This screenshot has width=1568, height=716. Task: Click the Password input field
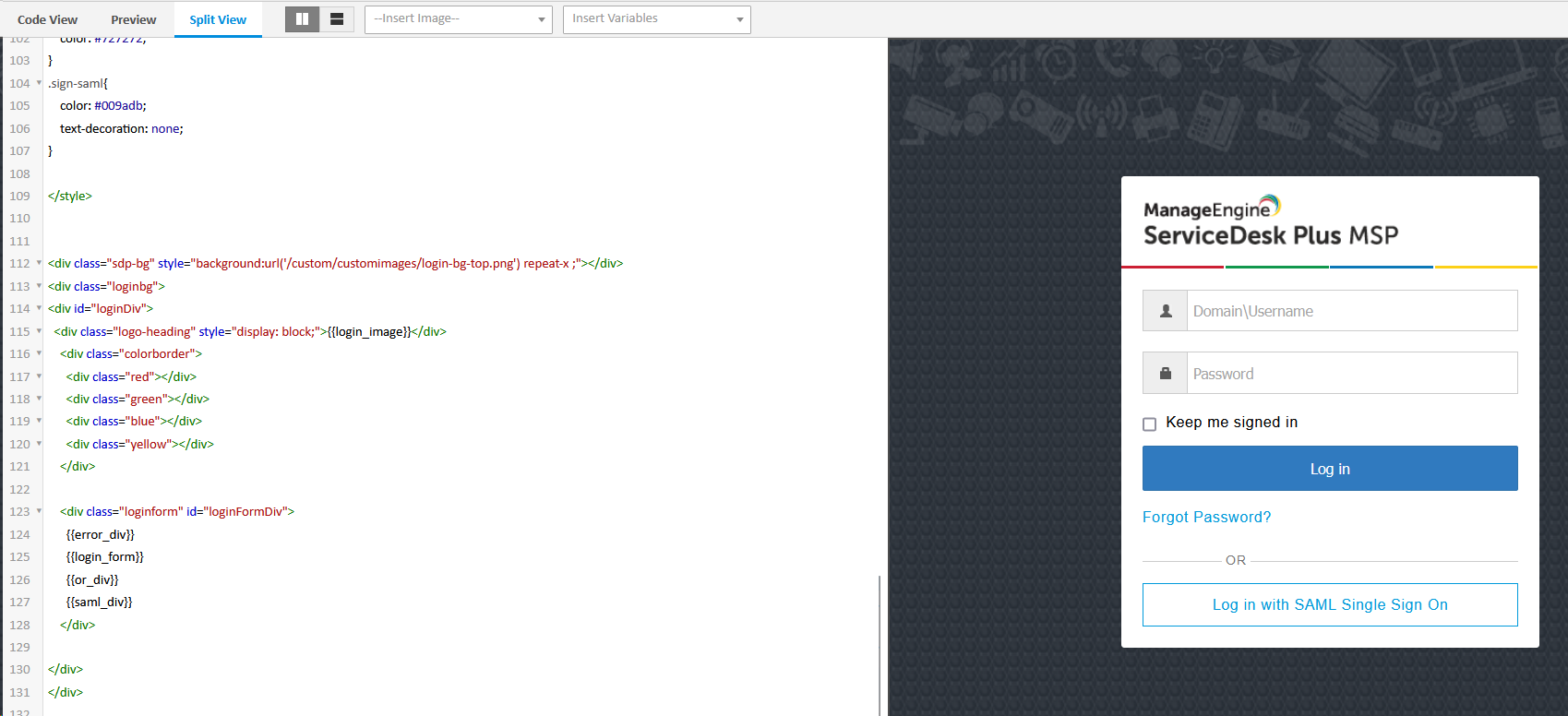(x=1352, y=374)
